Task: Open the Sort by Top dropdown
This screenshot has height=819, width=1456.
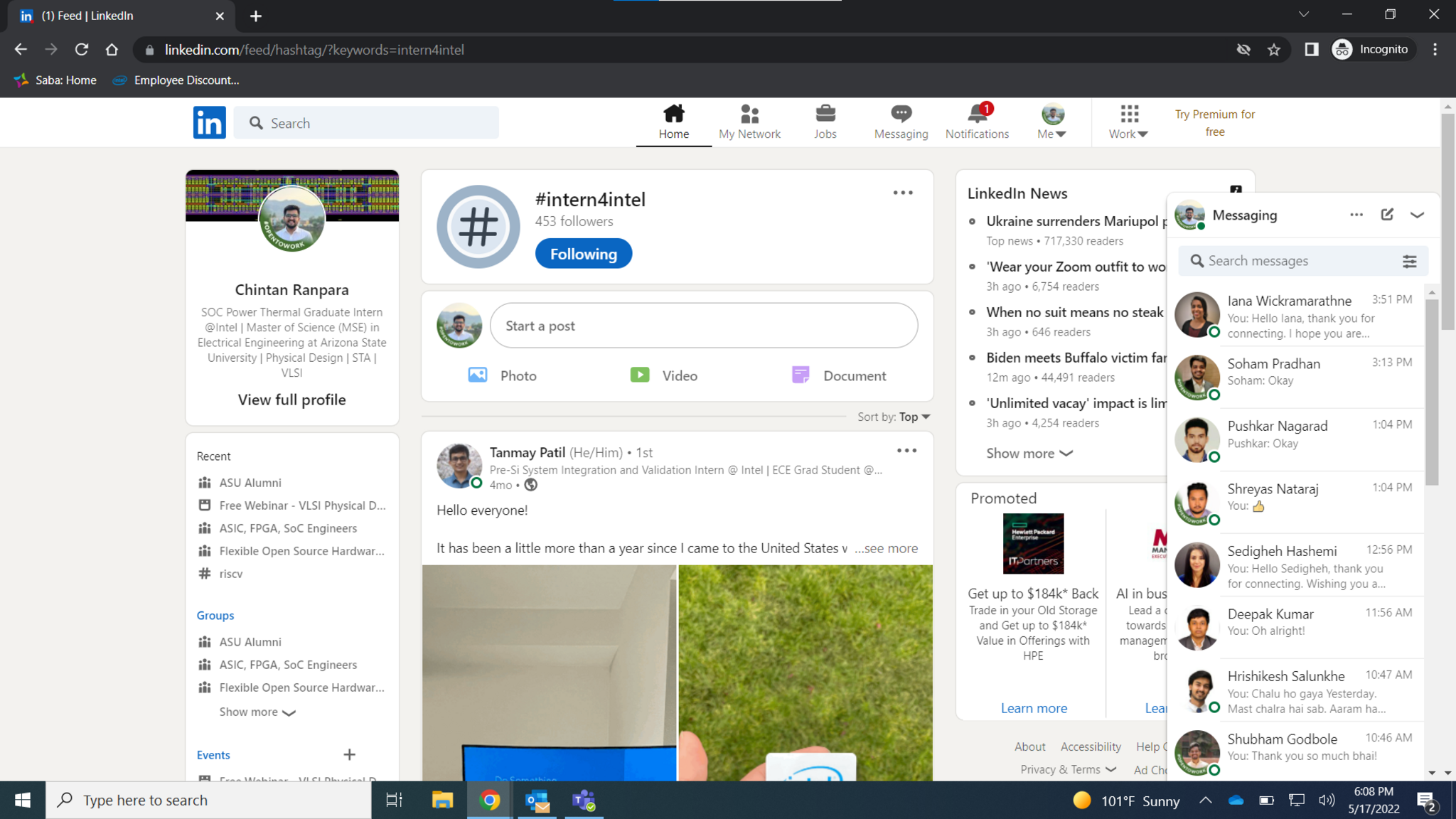Action: pyautogui.click(x=914, y=417)
